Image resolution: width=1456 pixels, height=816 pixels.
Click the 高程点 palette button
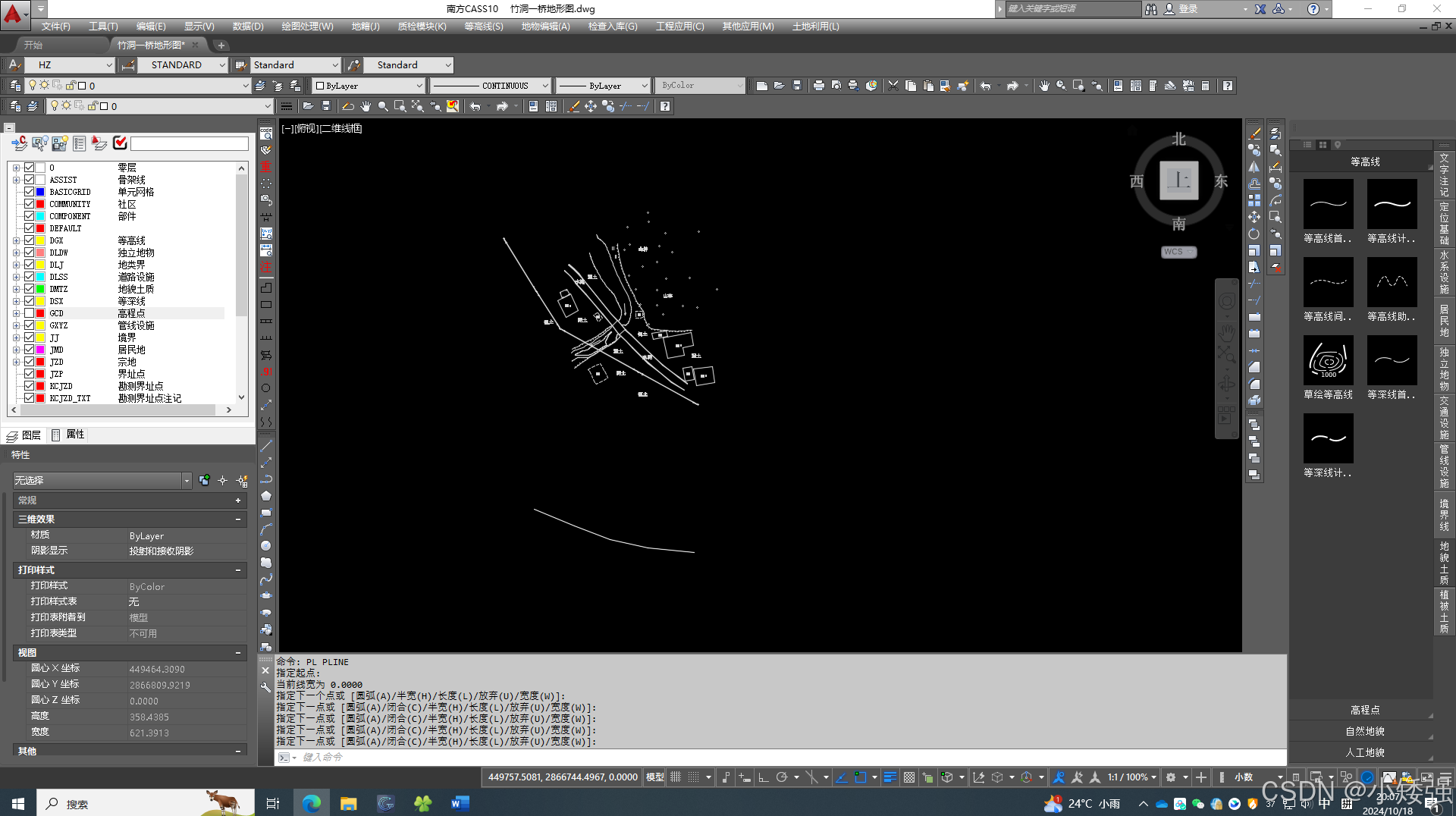coord(1365,710)
